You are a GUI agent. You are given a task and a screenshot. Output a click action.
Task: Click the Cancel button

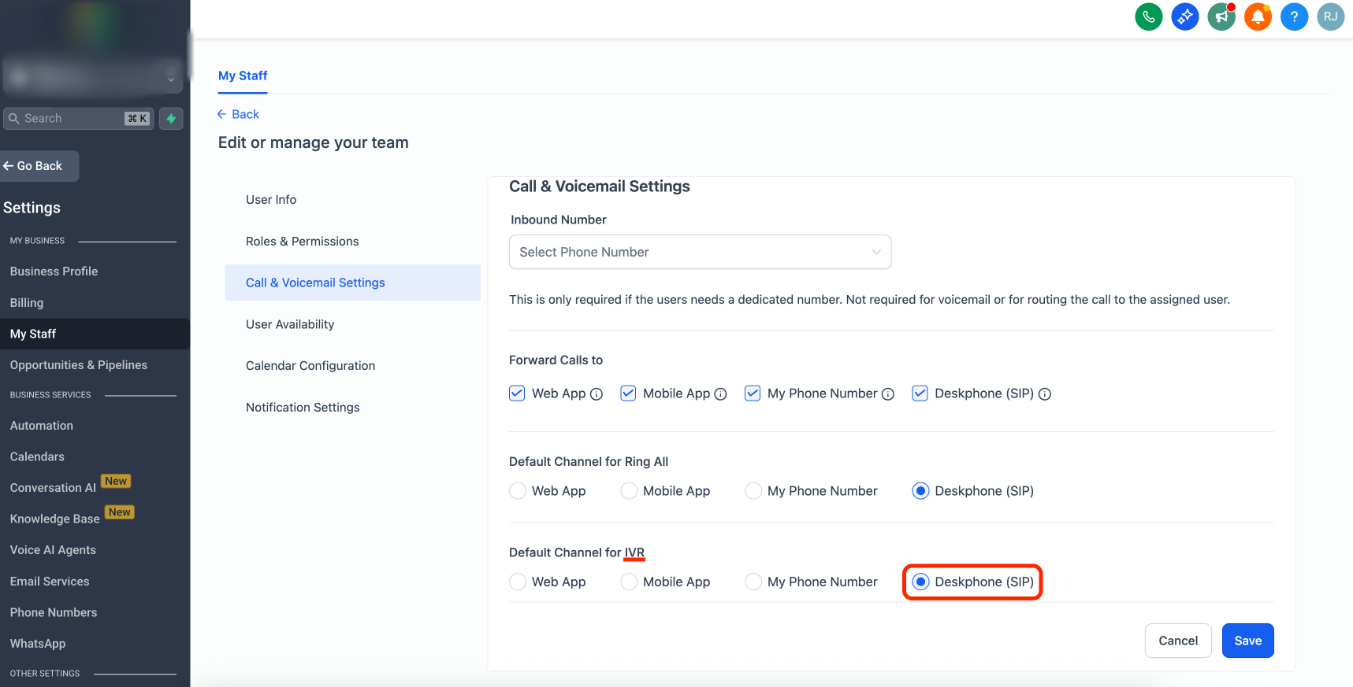1178,641
